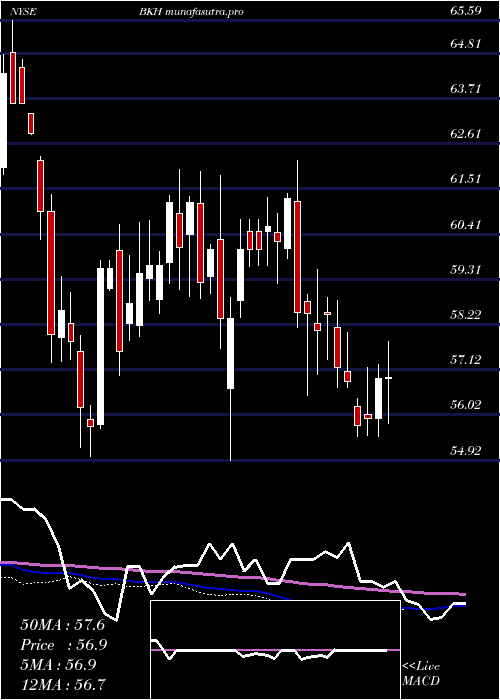
Task: Click the 63.71 price axis label
Action: click(466, 89)
